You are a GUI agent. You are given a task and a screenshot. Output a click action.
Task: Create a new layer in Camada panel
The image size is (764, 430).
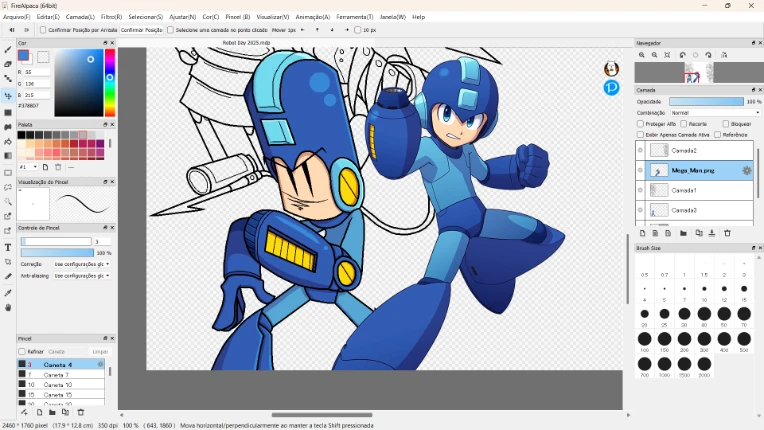coord(643,233)
